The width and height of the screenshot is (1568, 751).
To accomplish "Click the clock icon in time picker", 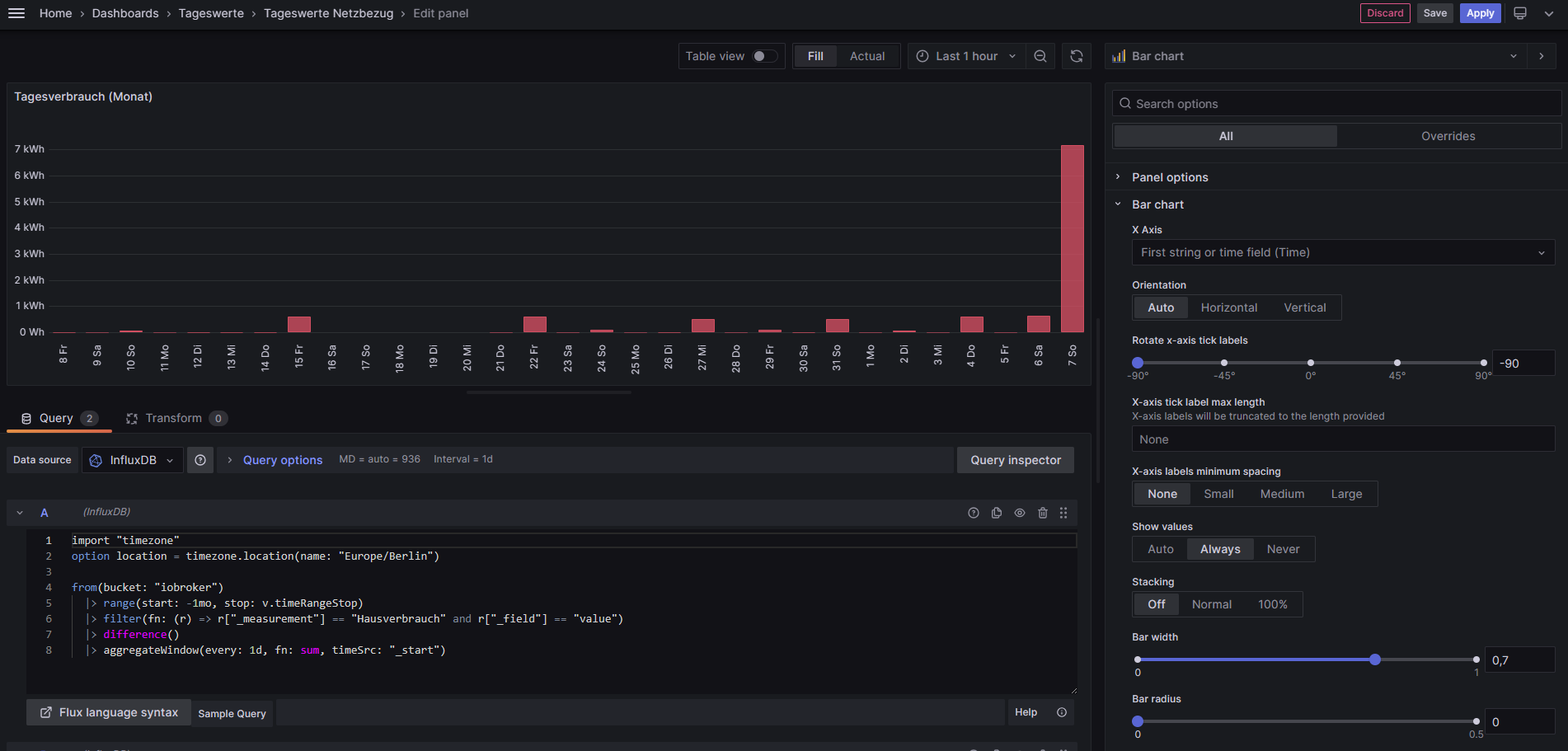I will point(922,56).
